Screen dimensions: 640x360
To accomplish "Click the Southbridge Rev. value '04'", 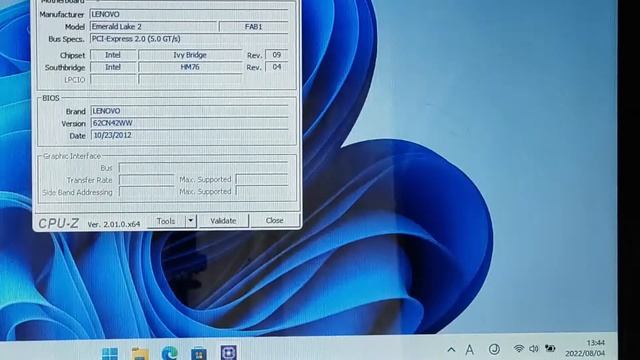I will click(277, 67).
